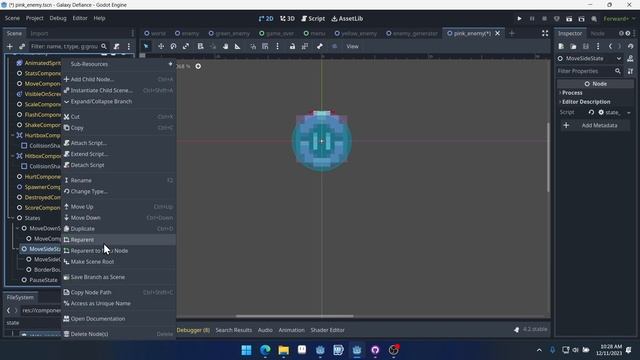This screenshot has height=360, width=640.
Task: Open remote debug deploy icon
Action: pyautogui.click(x=557, y=19)
